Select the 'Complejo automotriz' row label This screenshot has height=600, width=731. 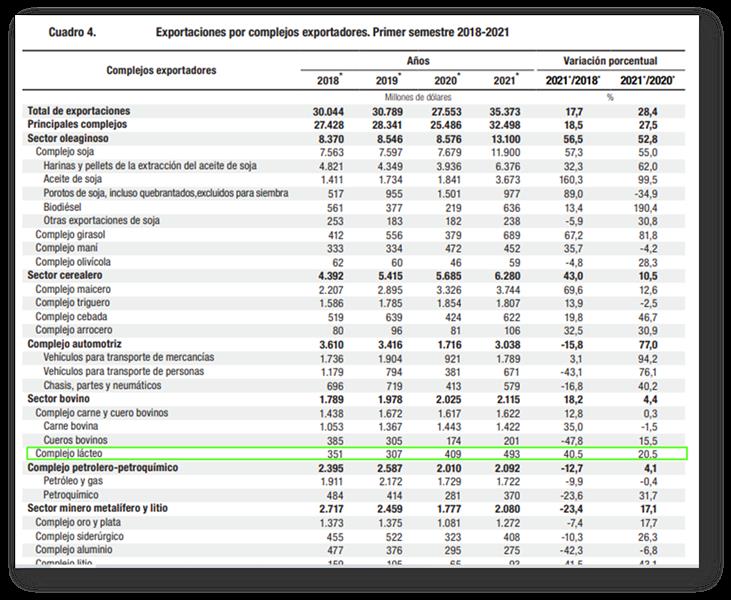(78, 344)
